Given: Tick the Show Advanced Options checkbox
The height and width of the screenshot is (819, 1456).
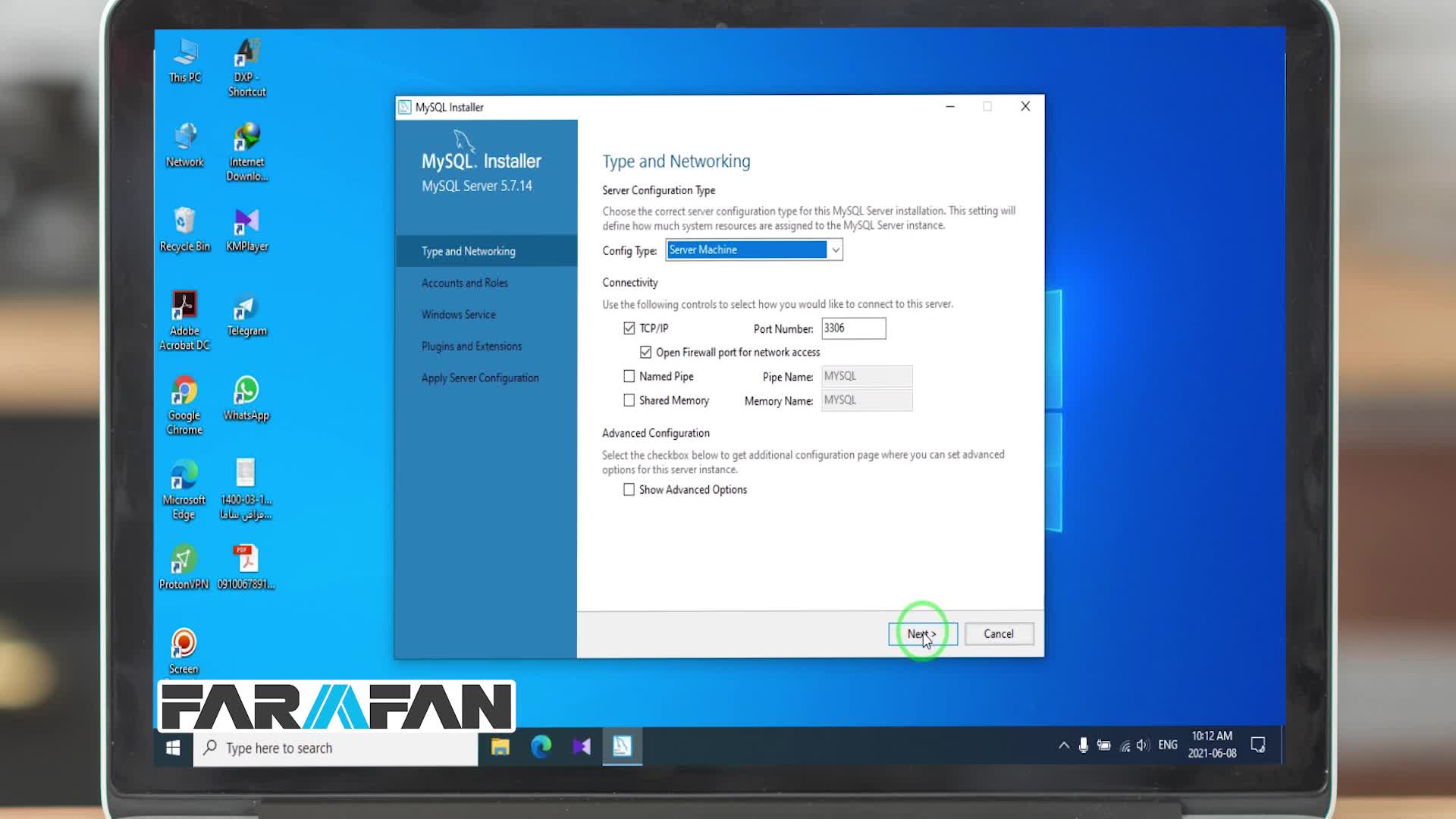Looking at the screenshot, I should point(629,490).
